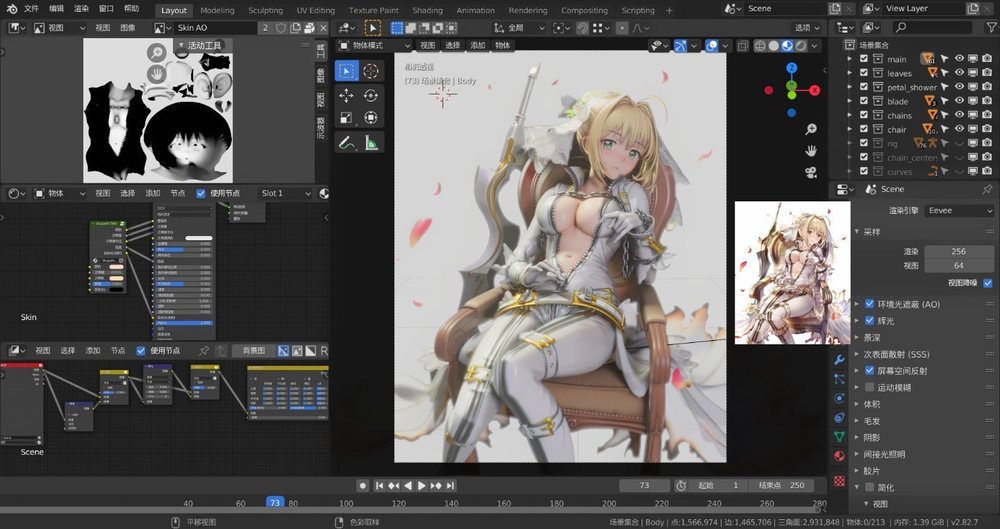Switch to the Shading workspace tab
Screen dimensions: 1000x529
pyautogui.click(x=427, y=10)
